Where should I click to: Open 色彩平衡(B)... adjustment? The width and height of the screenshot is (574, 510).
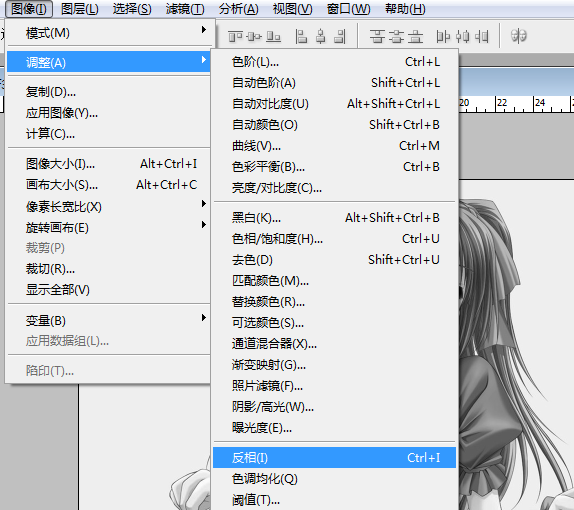pyautogui.click(x=335, y=167)
